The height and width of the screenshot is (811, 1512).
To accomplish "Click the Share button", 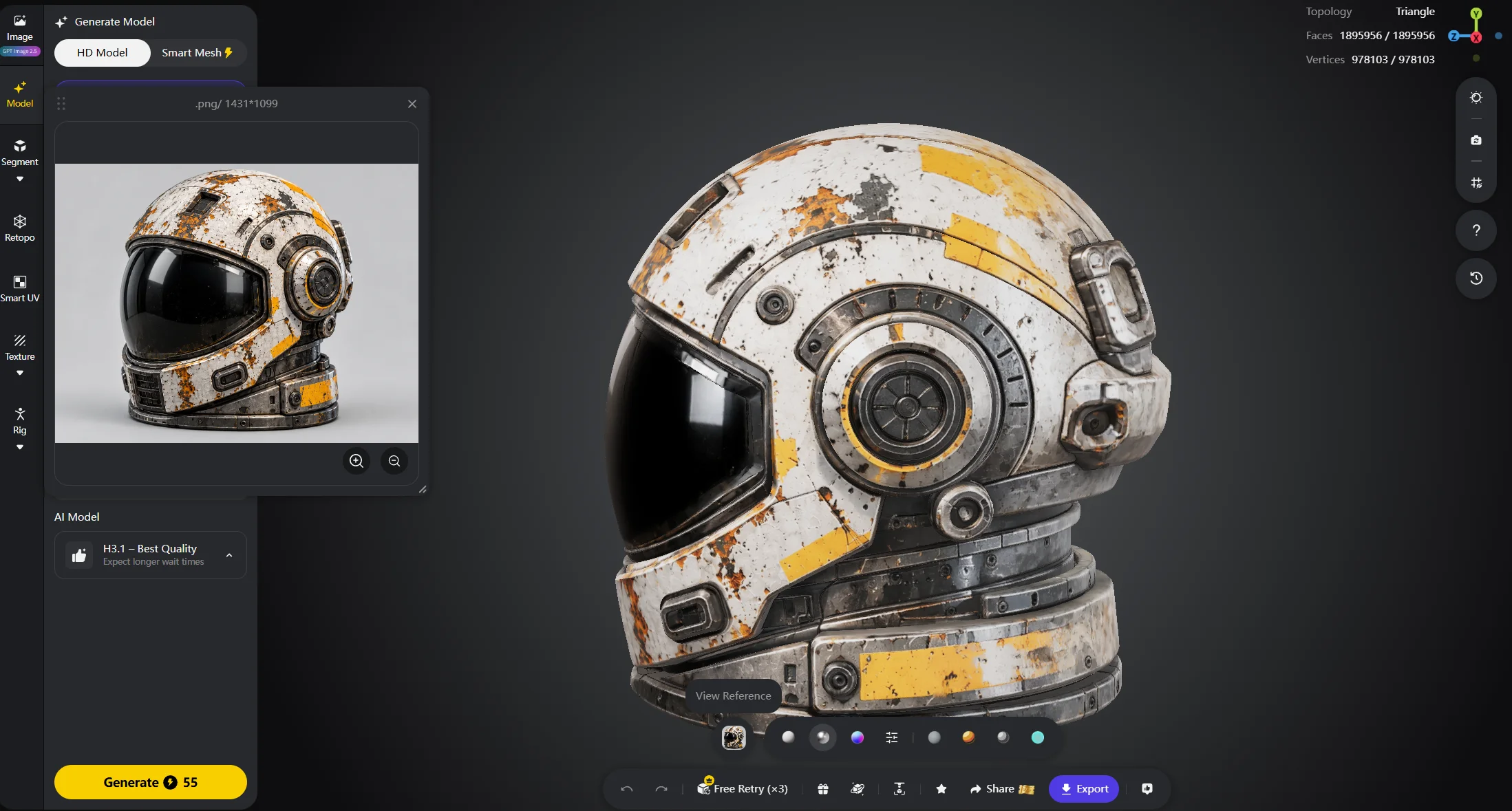I will [1002, 789].
